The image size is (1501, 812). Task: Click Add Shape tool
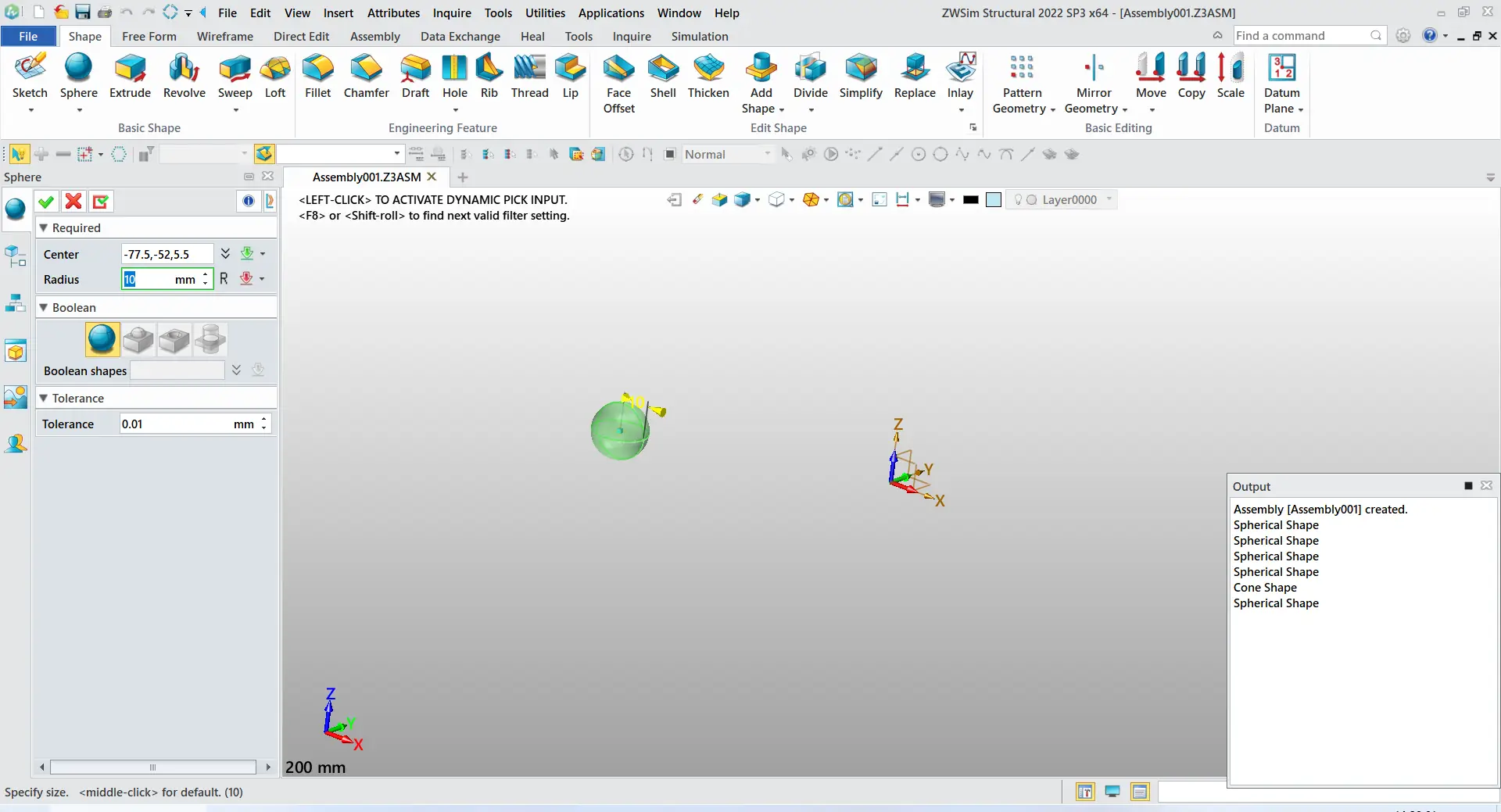point(761,84)
